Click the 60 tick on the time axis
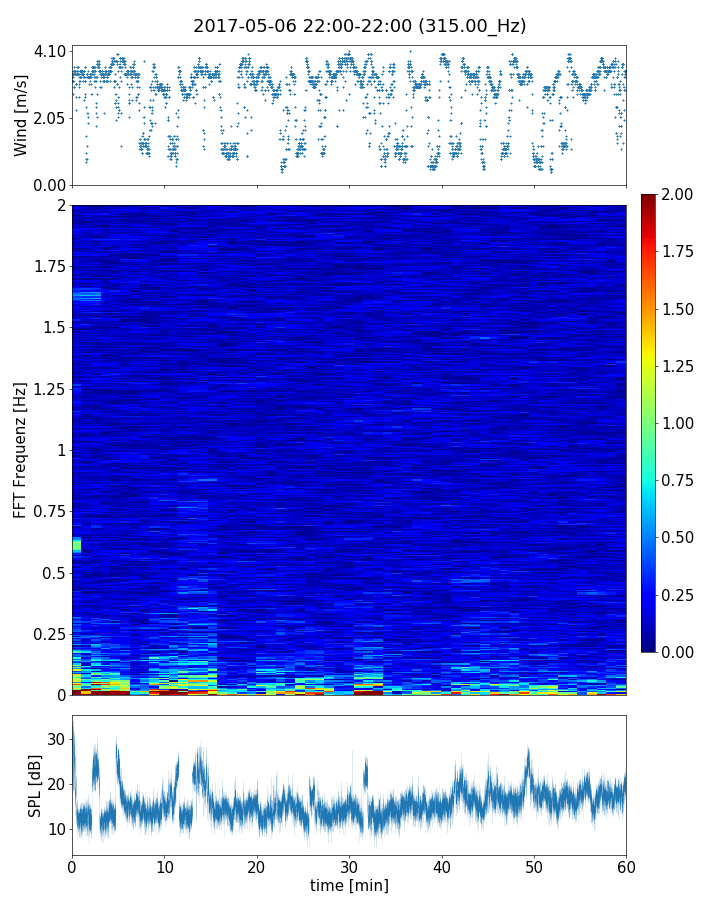 coord(626,865)
